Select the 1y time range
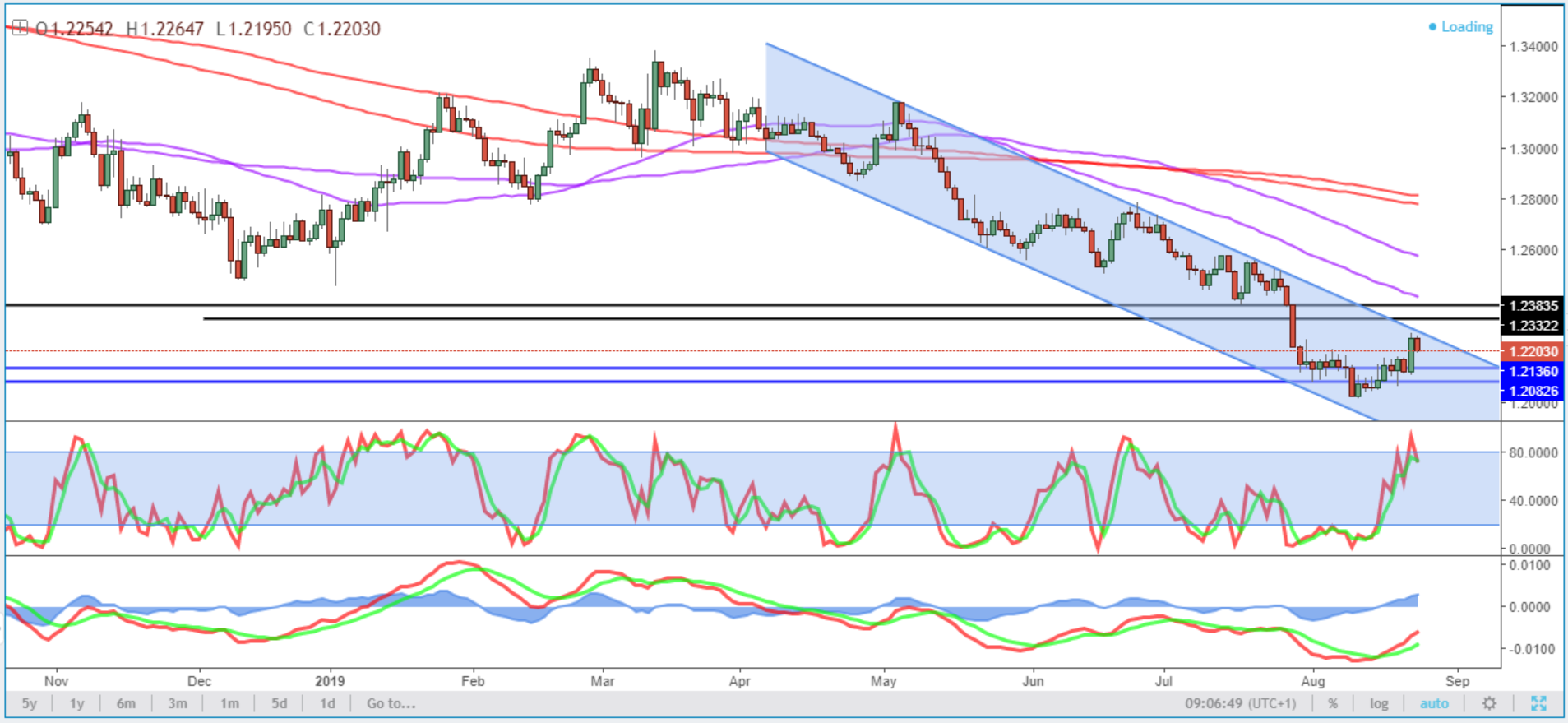Screen dimensions: 1568x723 click(x=76, y=703)
